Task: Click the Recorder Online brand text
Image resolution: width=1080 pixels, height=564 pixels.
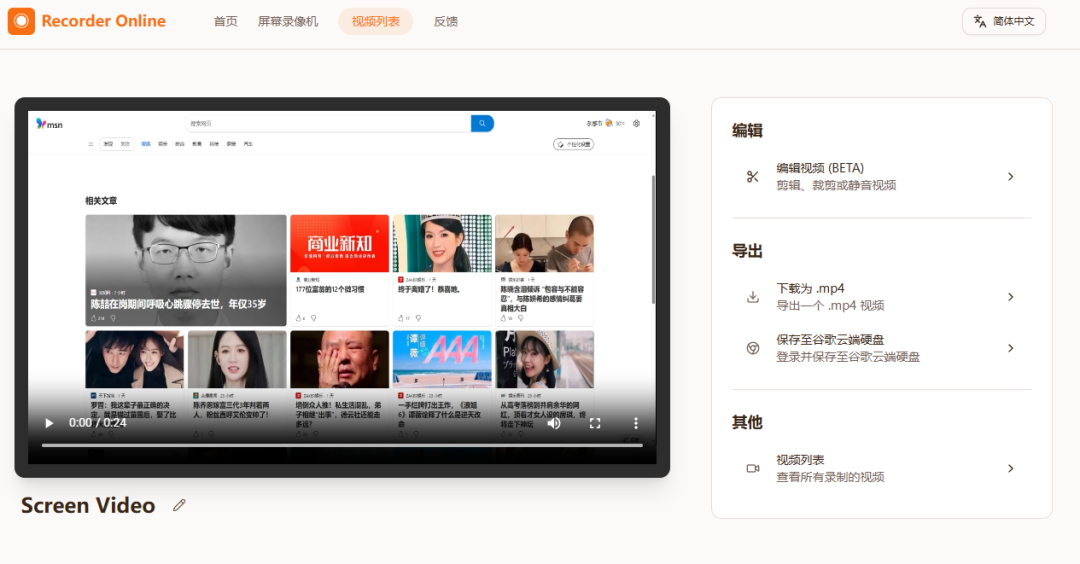Action: (x=103, y=21)
